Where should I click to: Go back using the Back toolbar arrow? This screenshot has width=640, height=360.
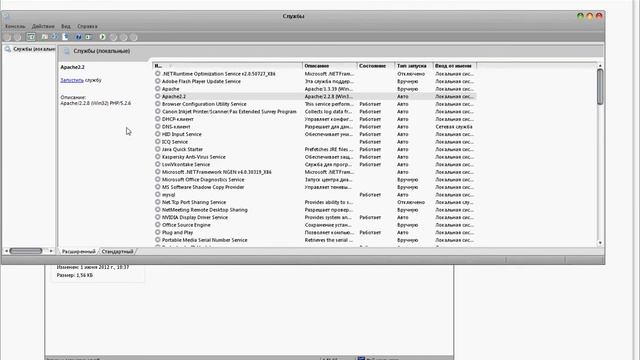7,37
